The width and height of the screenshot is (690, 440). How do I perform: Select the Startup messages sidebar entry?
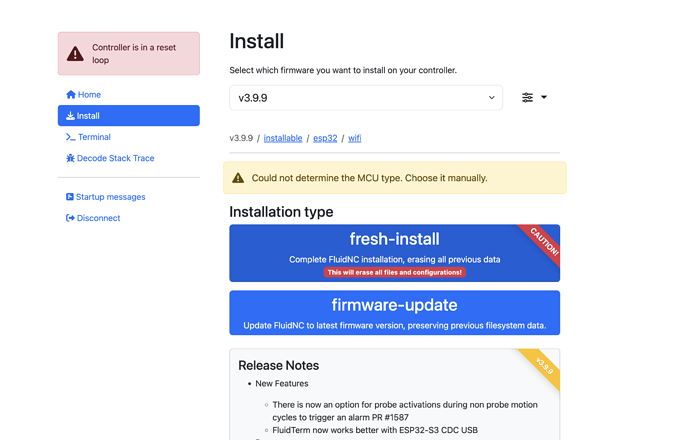(x=110, y=197)
